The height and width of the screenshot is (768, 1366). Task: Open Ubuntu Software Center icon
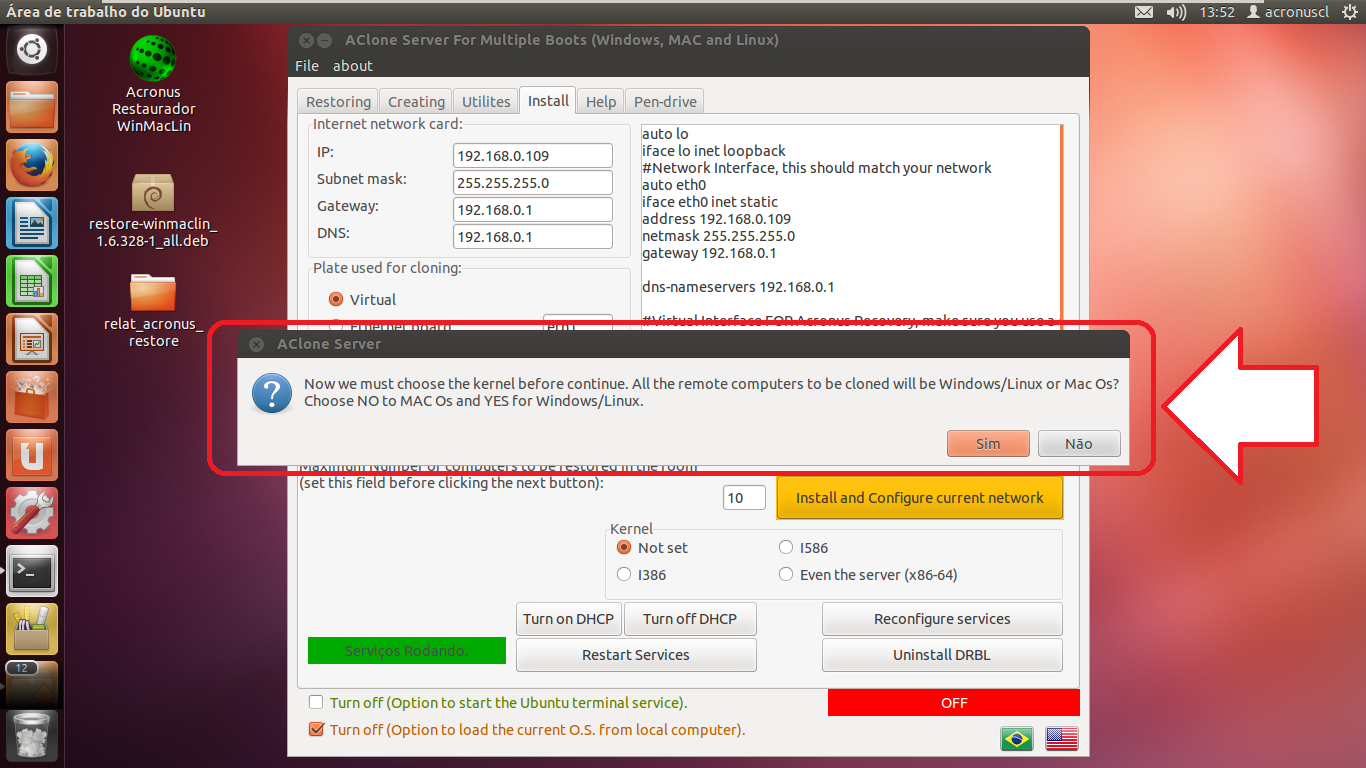point(32,397)
